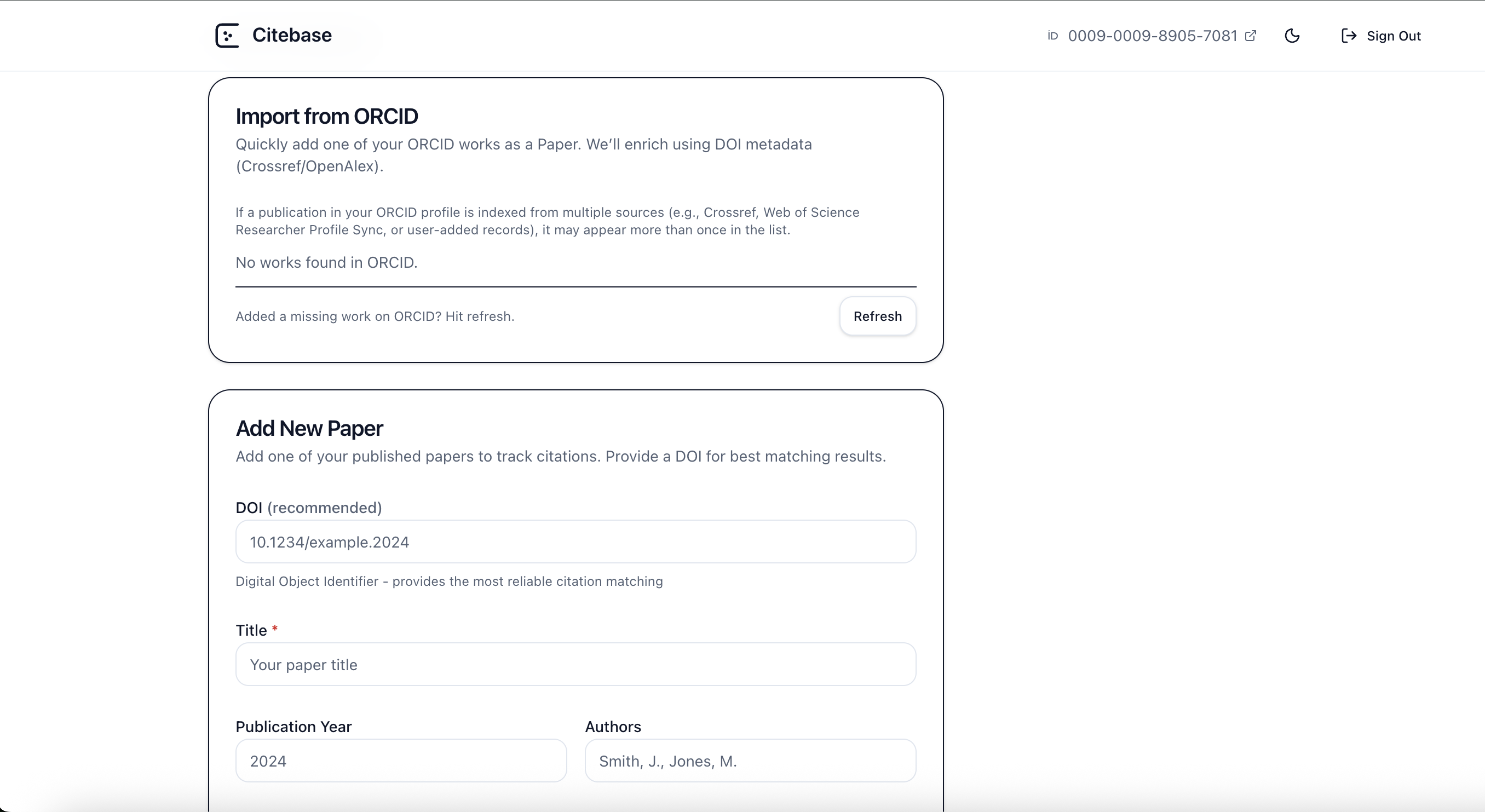The height and width of the screenshot is (812, 1485).
Task: Open the Citebase home title link
Action: pyautogui.click(x=292, y=36)
